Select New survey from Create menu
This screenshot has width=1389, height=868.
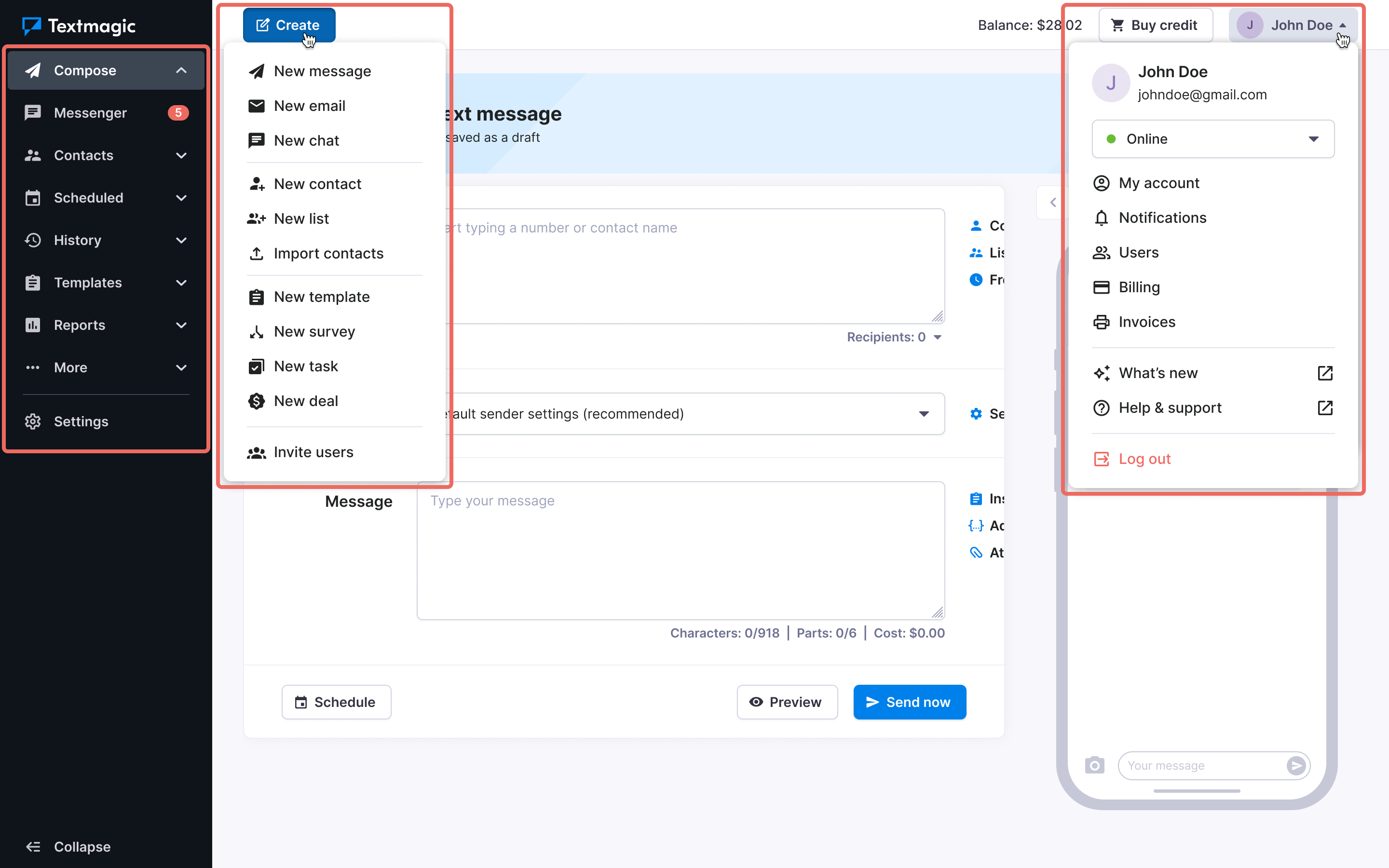tap(314, 331)
